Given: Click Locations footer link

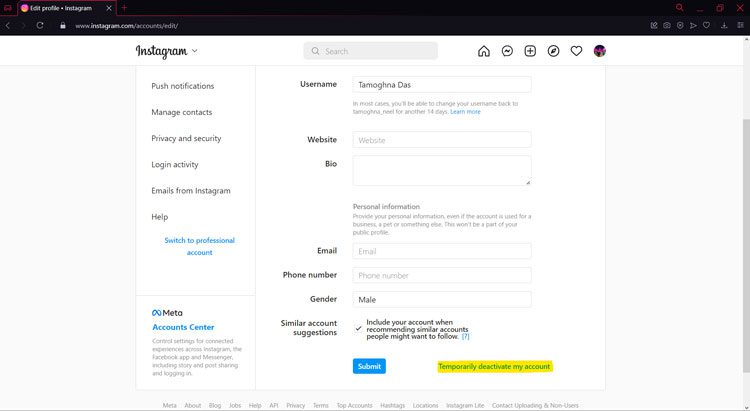Looking at the screenshot, I should point(425,405).
